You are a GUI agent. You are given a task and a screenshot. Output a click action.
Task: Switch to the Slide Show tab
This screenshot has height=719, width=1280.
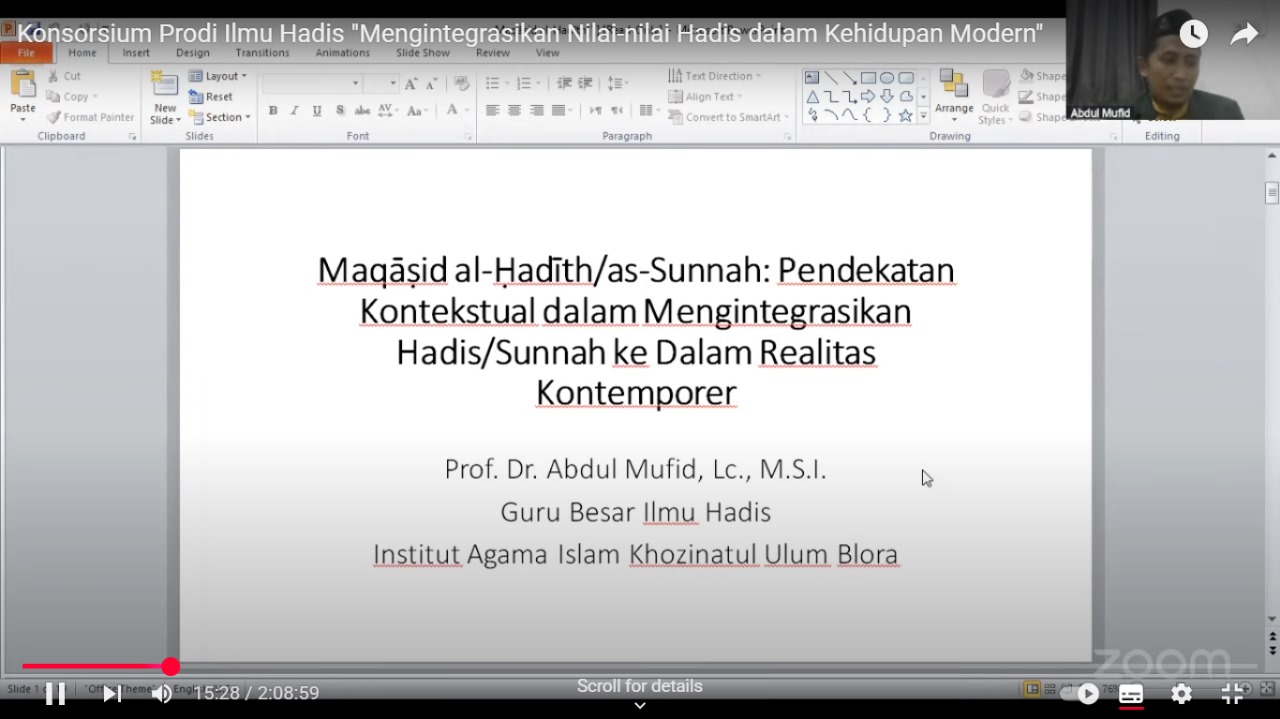(422, 53)
